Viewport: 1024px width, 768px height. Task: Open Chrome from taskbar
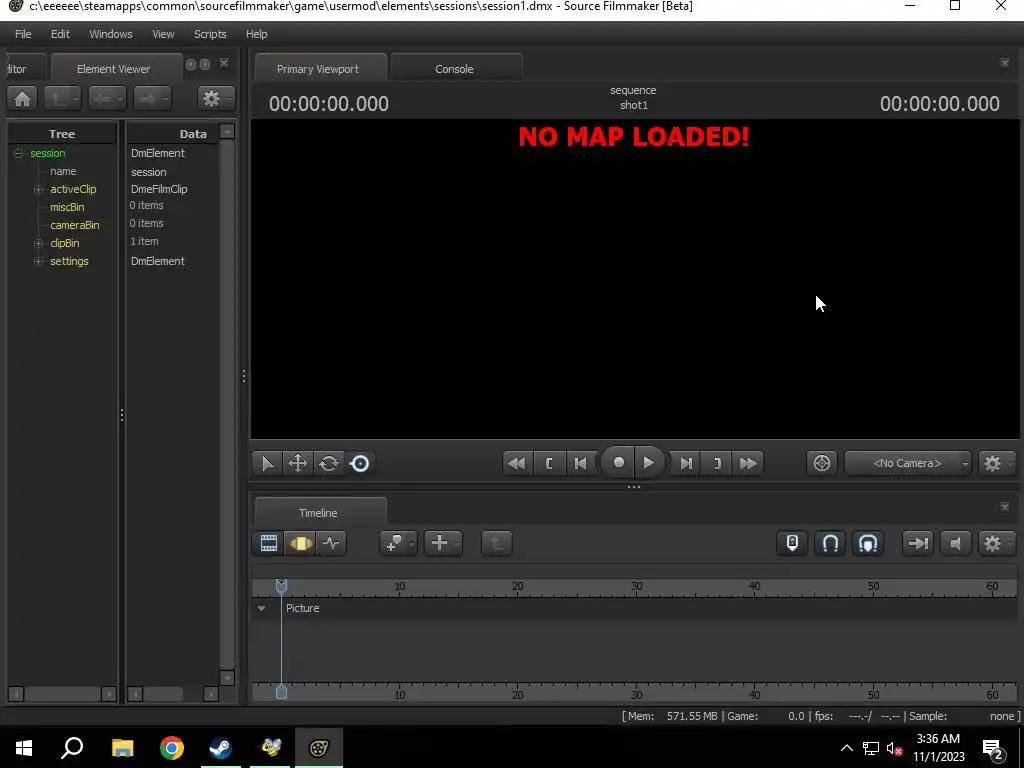[x=172, y=747]
